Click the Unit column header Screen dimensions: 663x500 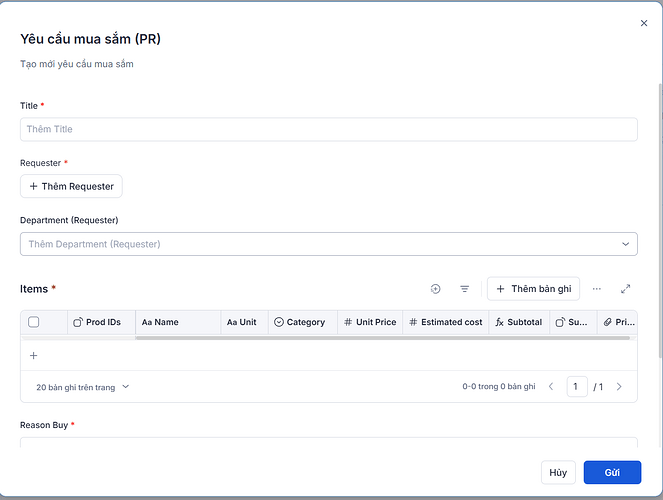(x=244, y=322)
